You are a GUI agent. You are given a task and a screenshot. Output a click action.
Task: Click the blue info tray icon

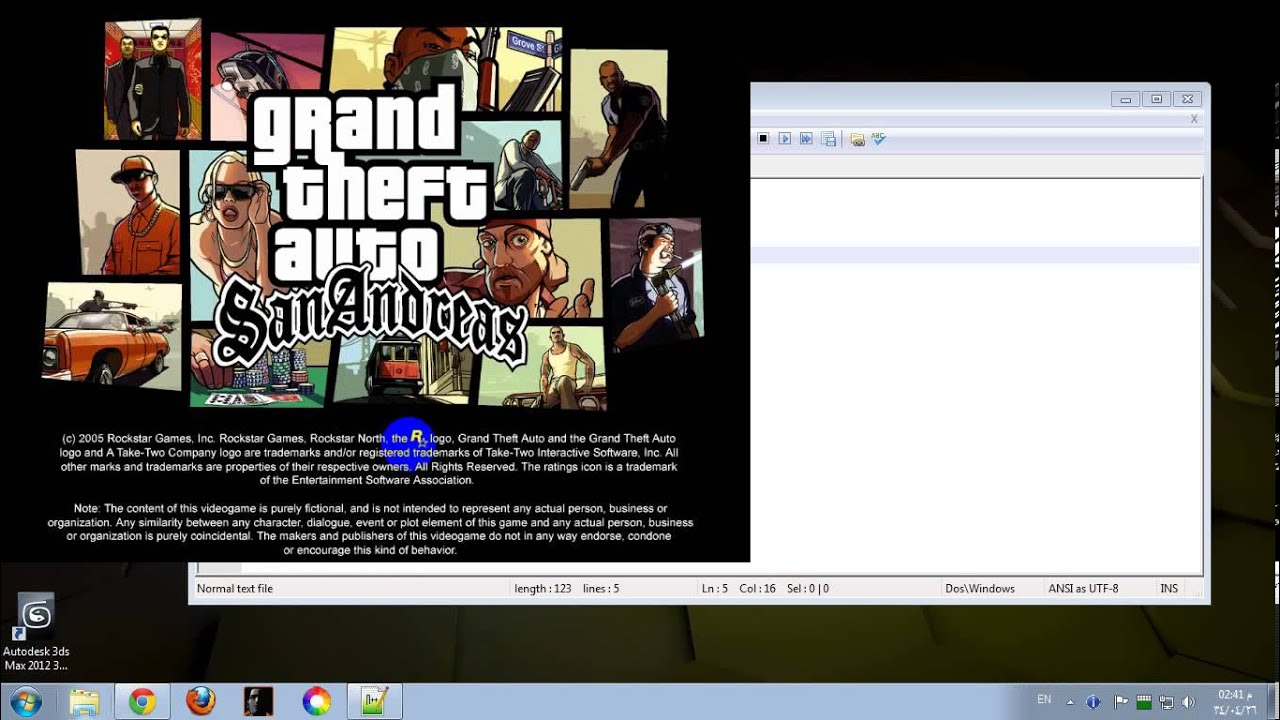[x=1093, y=702]
